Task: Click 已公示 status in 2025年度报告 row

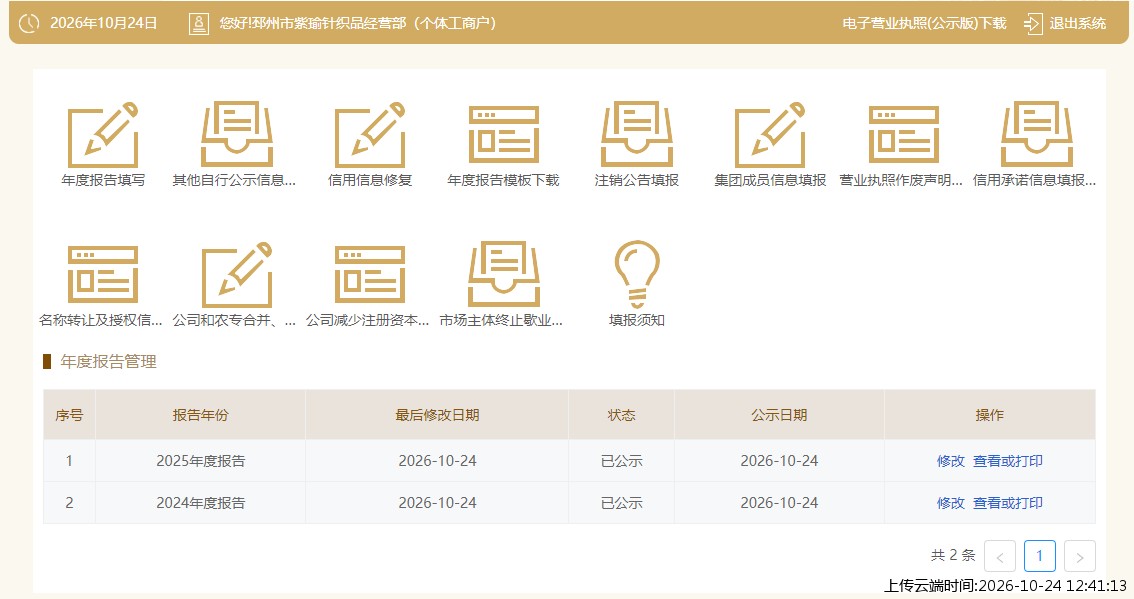Action: [621, 461]
